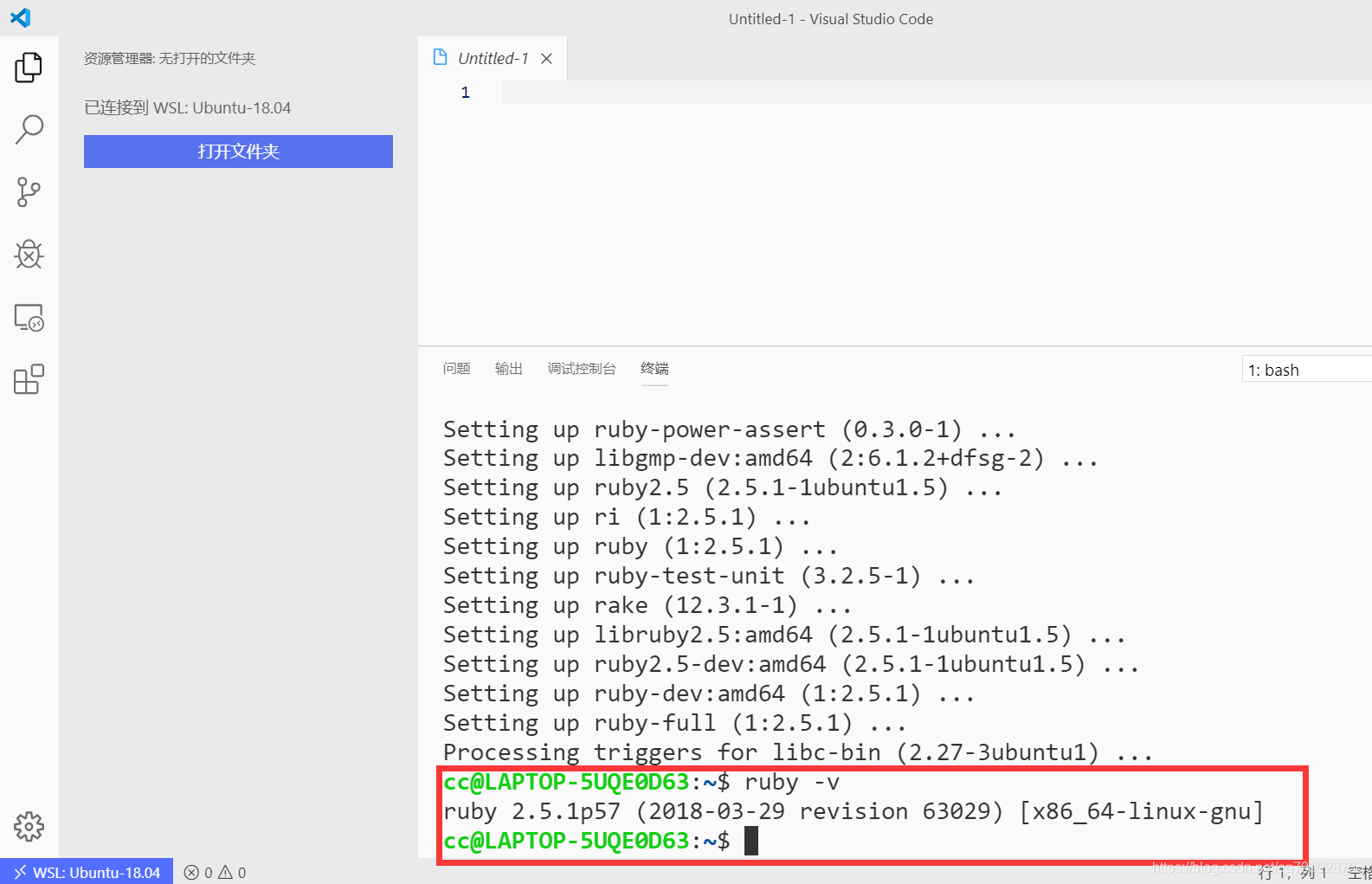The height and width of the screenshot is (884, 1372).
Task: Click the 打开文件夹 button
Action: [x=238, y=152]
